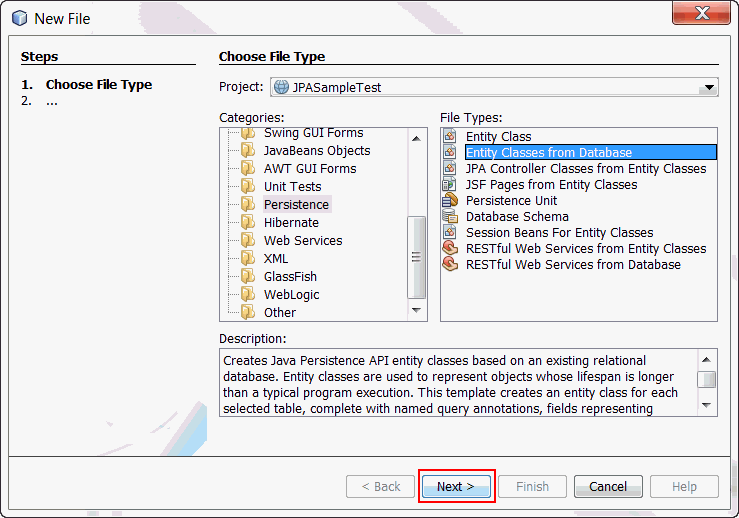
Task: Click the < Back button
Action: (380, 486)
